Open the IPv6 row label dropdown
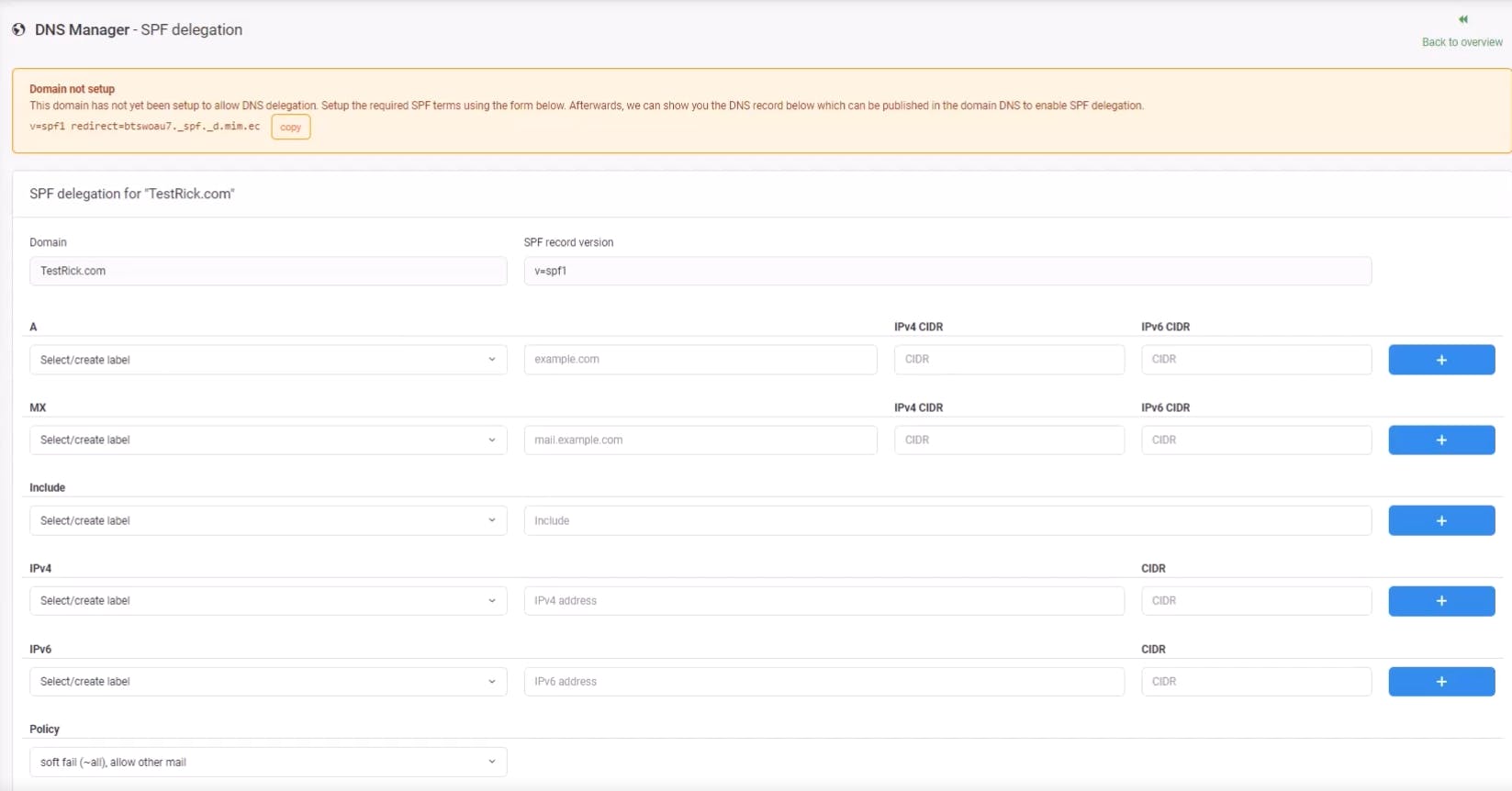This screenshot has width=1512, height=791. click(x=268, y=682)
